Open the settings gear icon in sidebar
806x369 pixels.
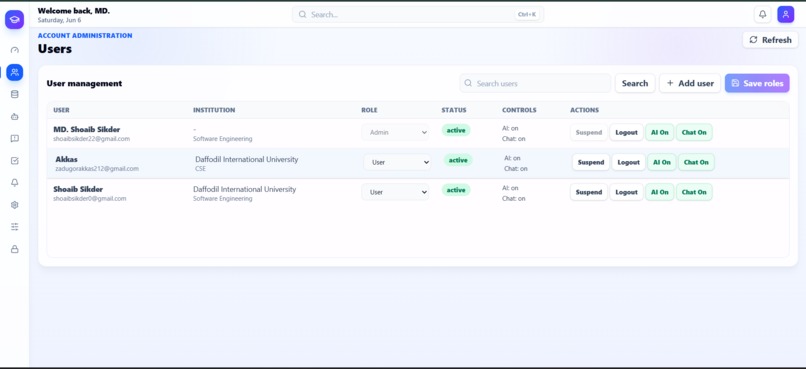tap(14, 205)
